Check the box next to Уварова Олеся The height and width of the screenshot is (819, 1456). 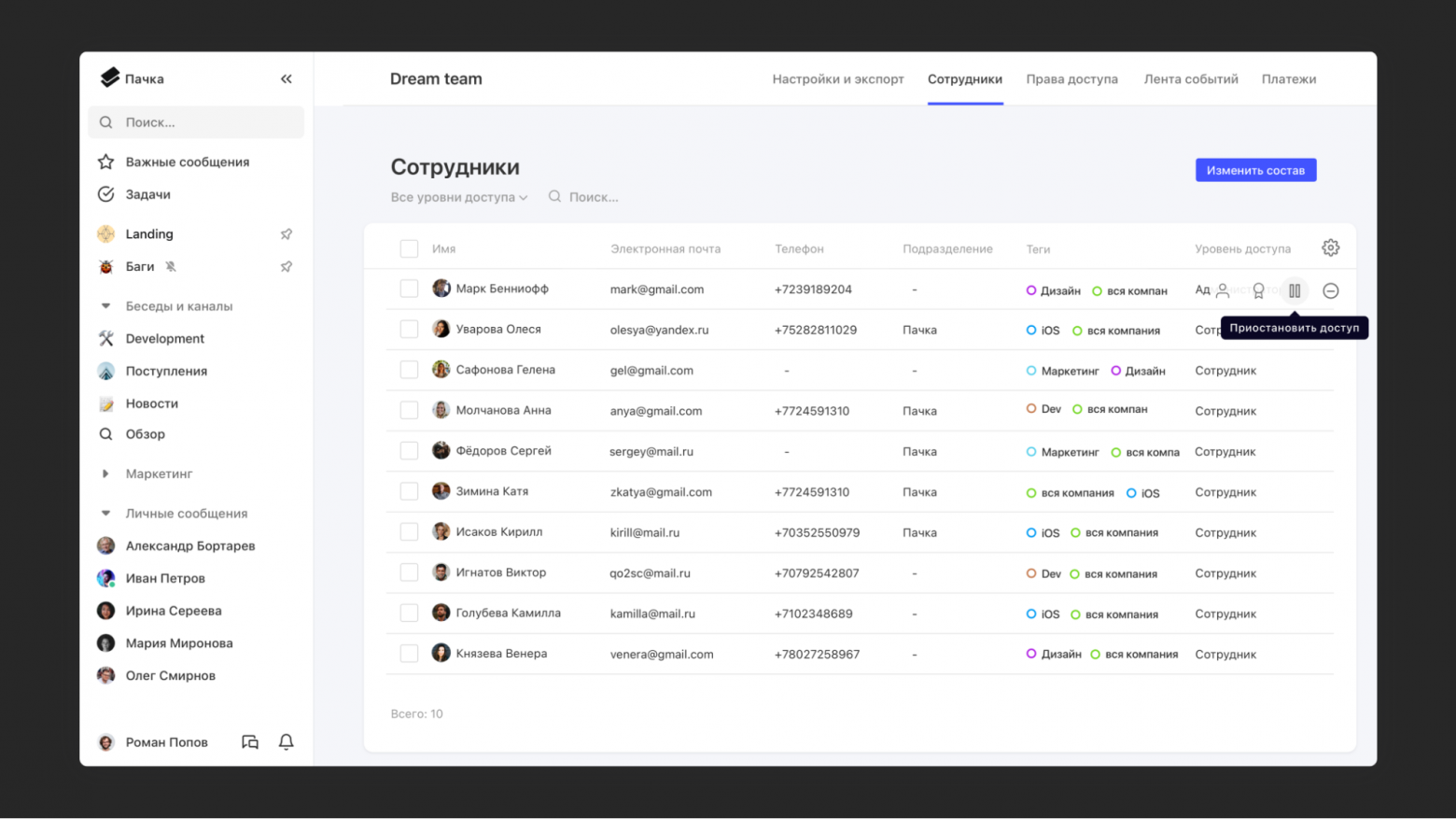coord(409,330)
